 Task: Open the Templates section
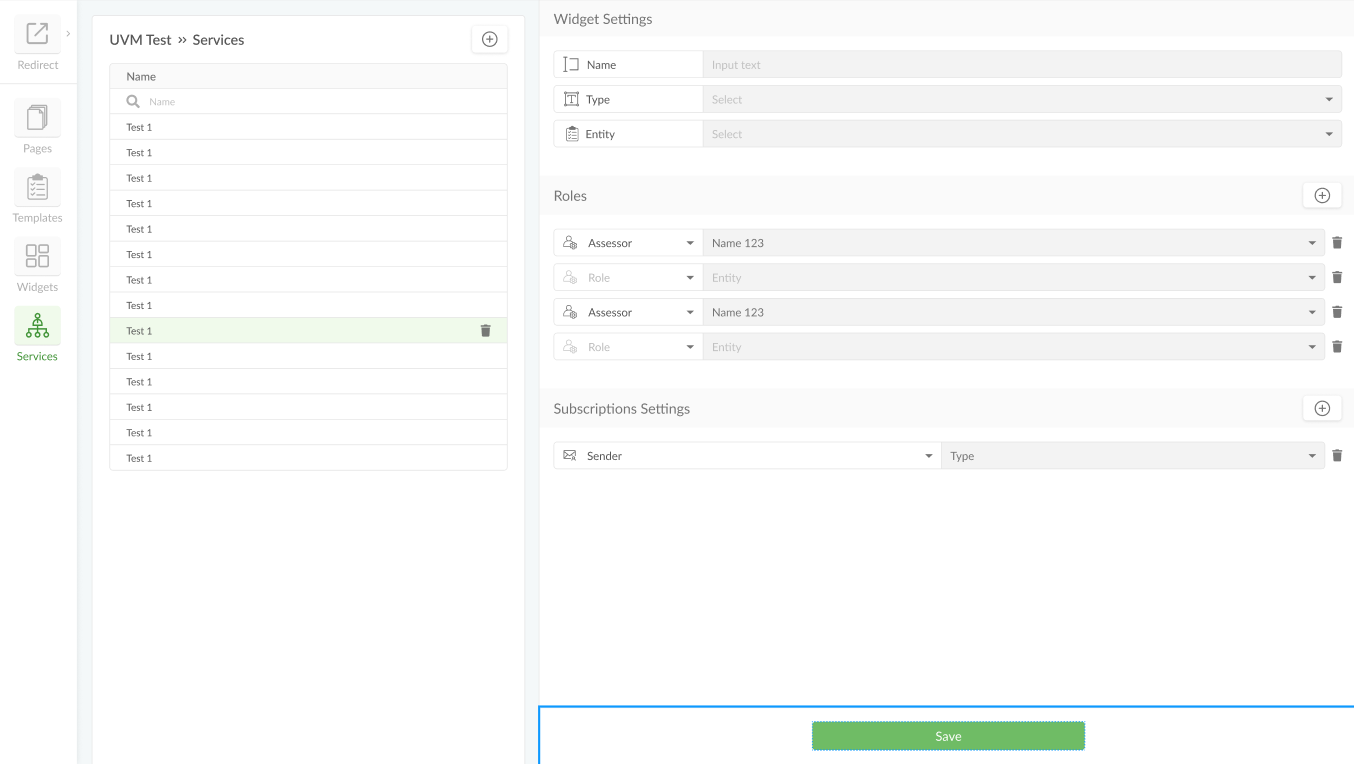tap(37, 187)
